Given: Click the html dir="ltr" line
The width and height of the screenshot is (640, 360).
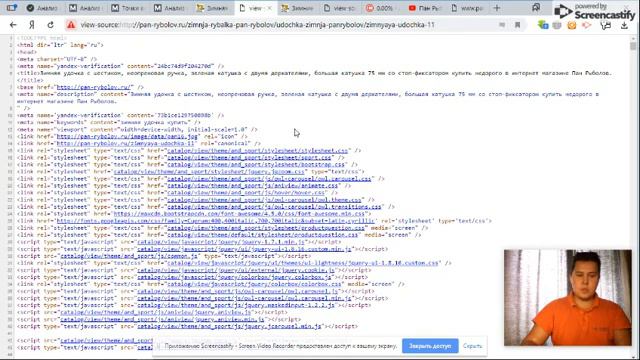Looking at the screenshot, I should click(60, 45).
